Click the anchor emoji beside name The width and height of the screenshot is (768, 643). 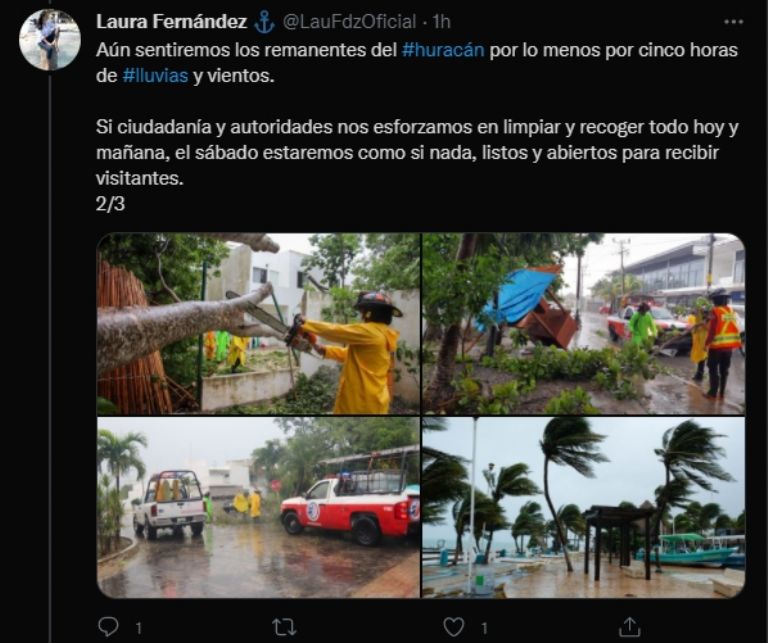[264, 23]
